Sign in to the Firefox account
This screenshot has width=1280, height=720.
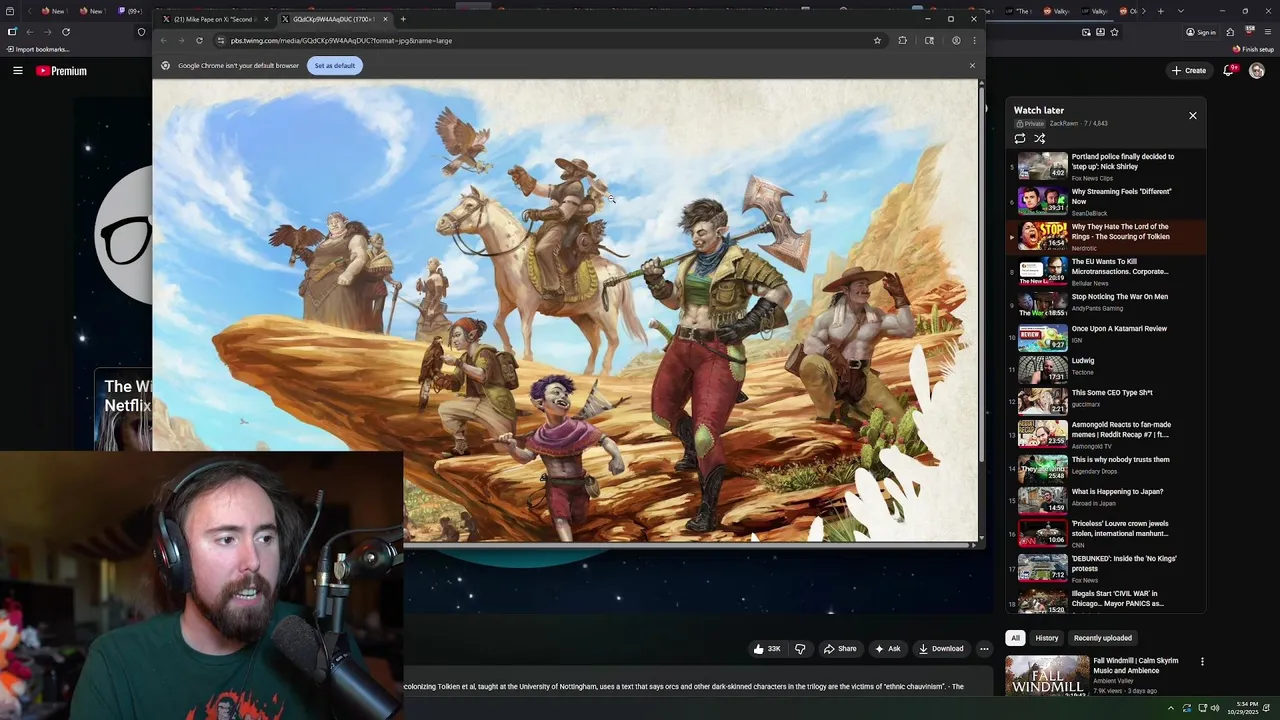[x=1201, y=32]
